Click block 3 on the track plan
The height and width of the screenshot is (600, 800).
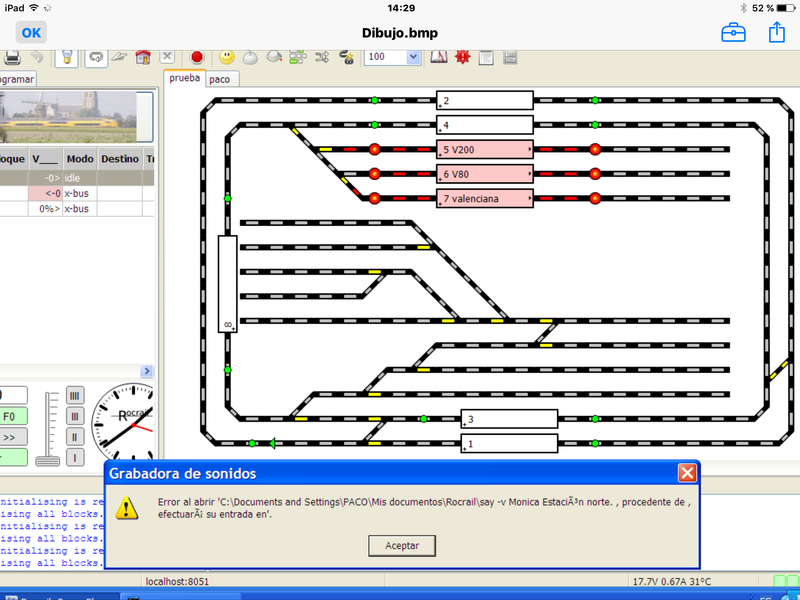coord(509,419)
